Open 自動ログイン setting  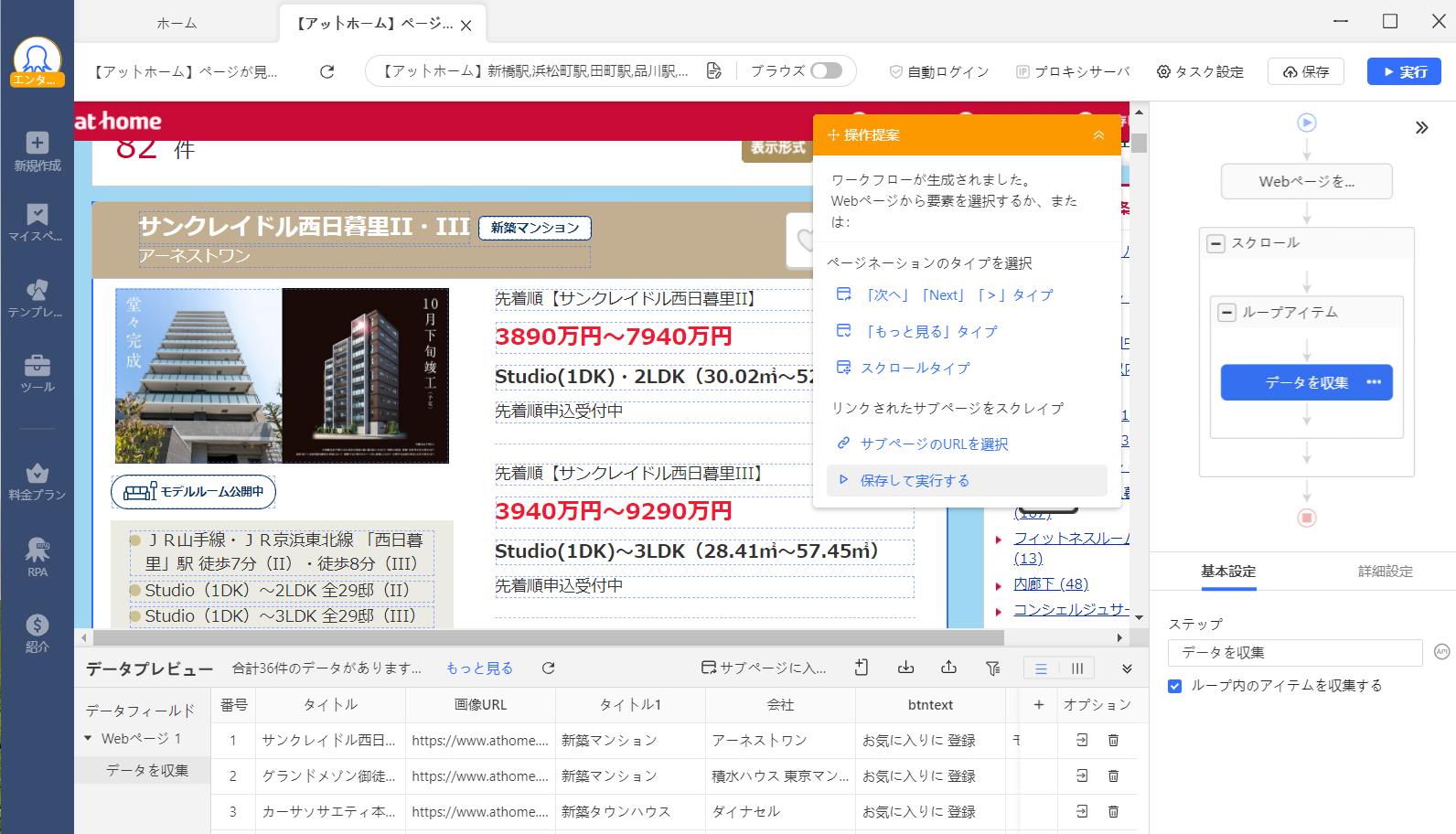pos(939,71)
